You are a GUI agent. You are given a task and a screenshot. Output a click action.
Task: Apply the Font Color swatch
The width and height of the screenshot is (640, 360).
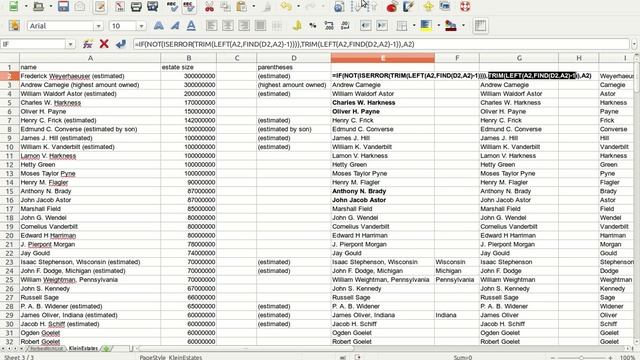tap(451, 26)
